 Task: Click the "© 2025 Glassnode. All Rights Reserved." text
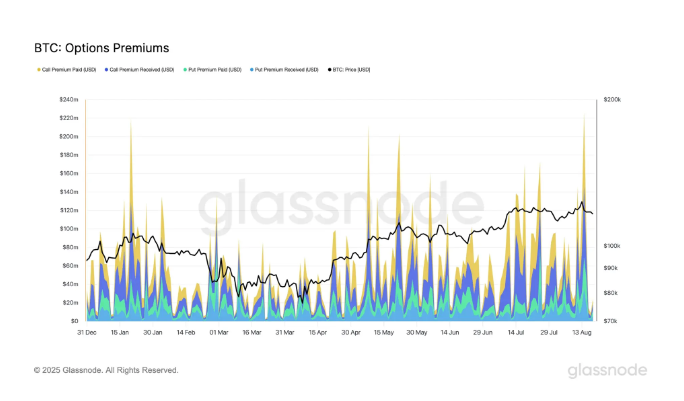(106, 370)
